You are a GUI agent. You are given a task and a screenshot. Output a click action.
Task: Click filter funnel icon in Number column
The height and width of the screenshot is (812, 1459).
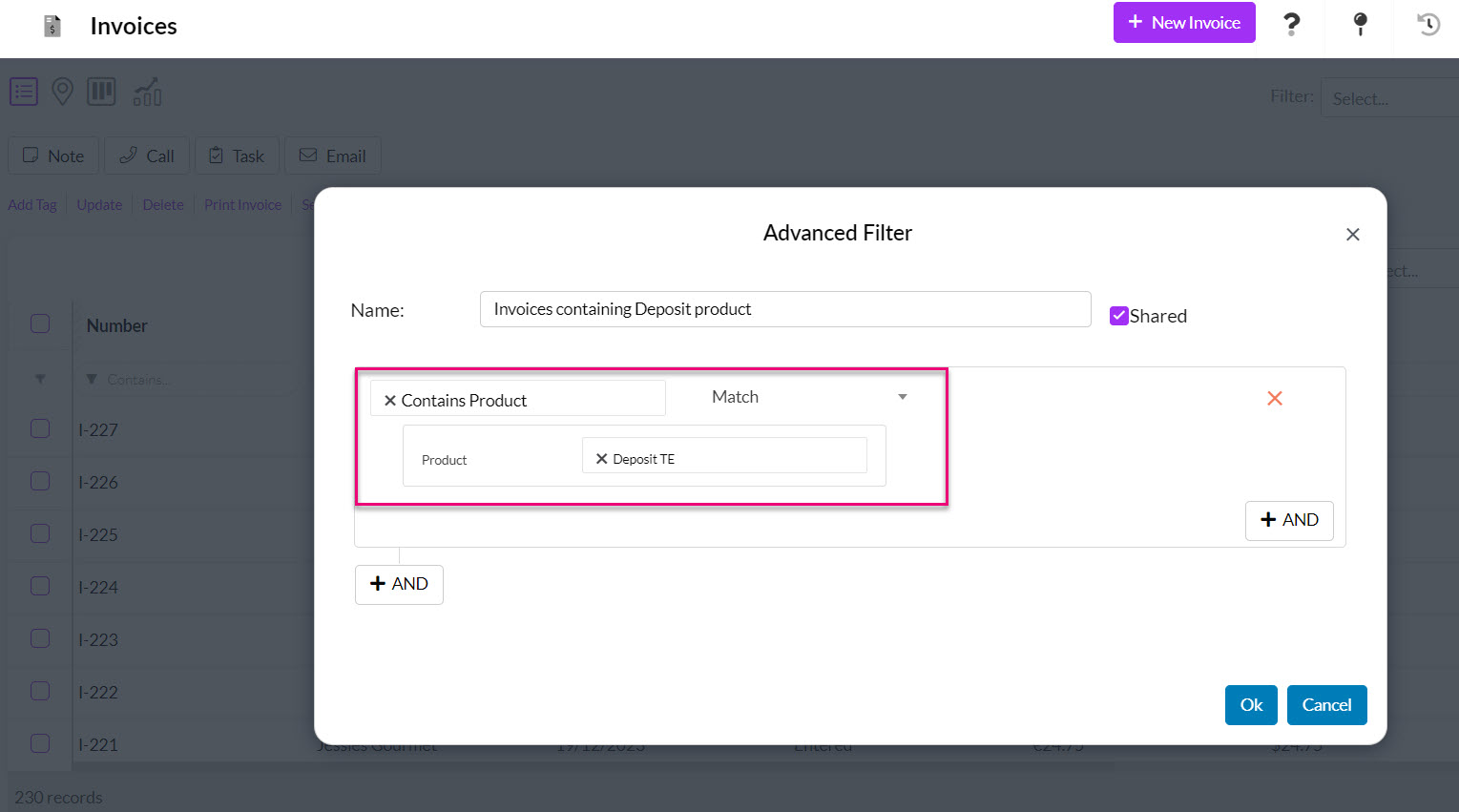[92, 379]
